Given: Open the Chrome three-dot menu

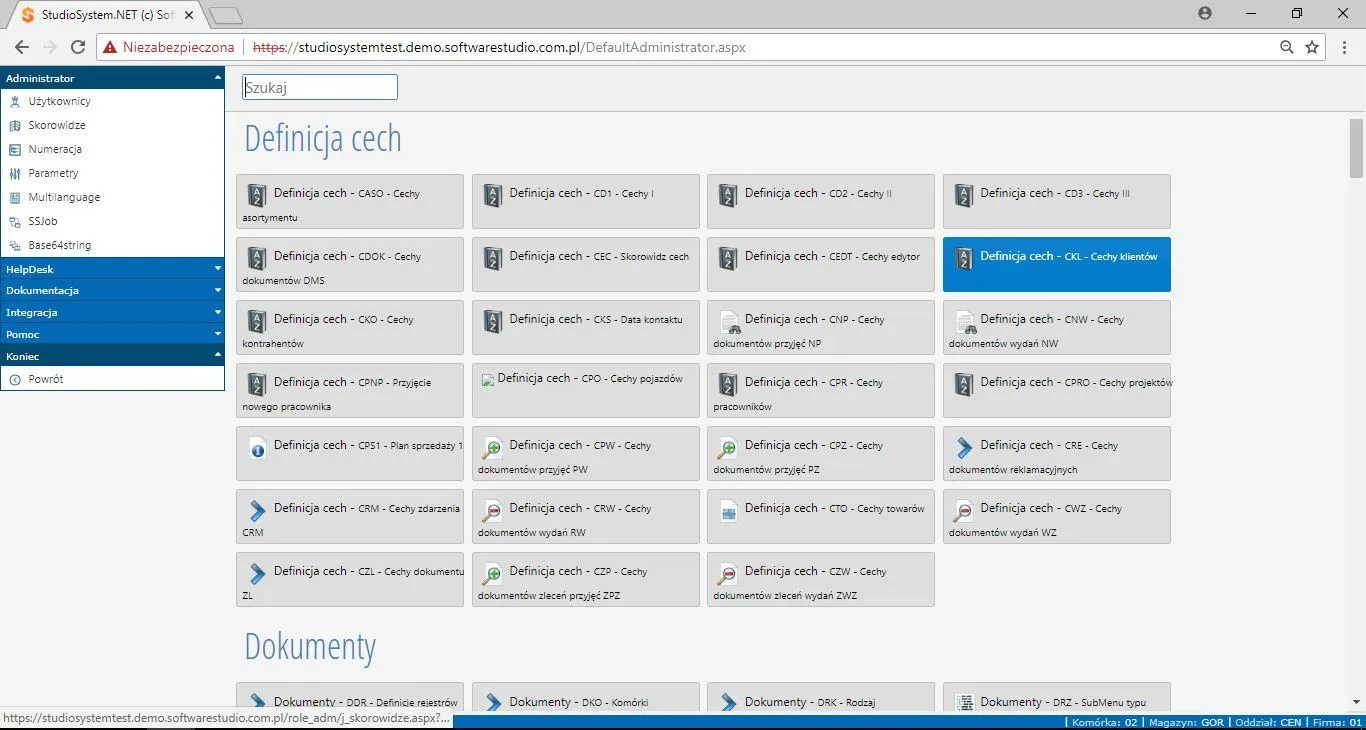Looking at the screenshot, I should coord(1343,47).
